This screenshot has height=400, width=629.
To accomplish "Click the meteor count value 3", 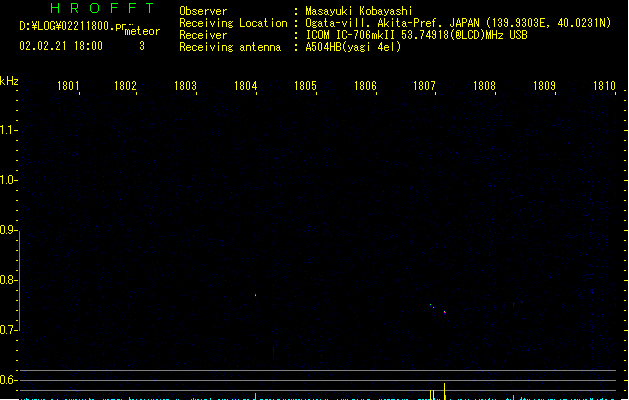I will pyautogui.click(x=142, y=46).
